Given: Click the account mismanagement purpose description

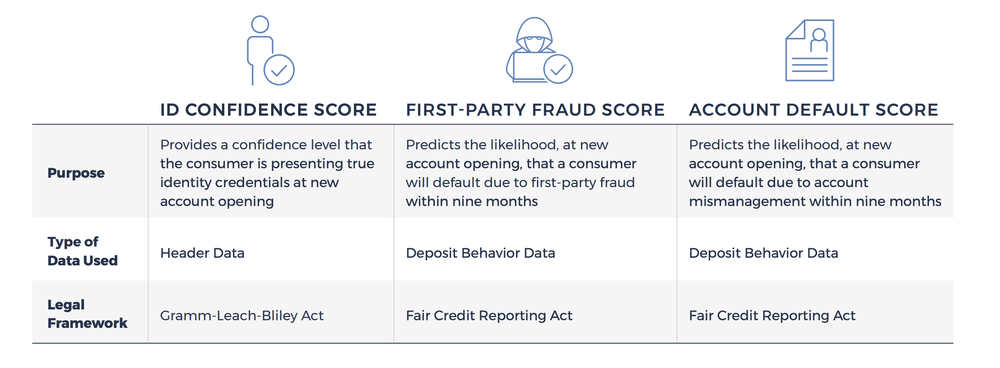Looking at the screenshot, I should [x=815, y=173].
